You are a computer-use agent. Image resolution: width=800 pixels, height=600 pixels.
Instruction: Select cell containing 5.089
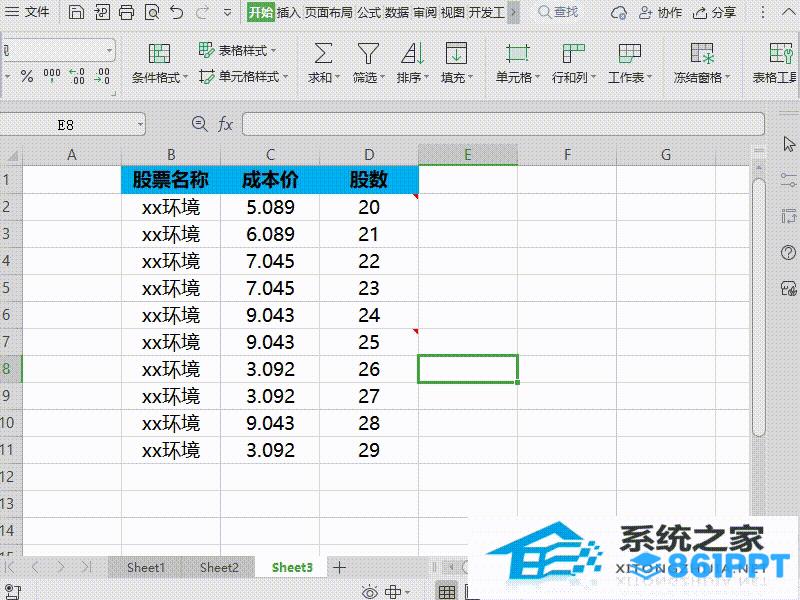[x=270, y=207]
